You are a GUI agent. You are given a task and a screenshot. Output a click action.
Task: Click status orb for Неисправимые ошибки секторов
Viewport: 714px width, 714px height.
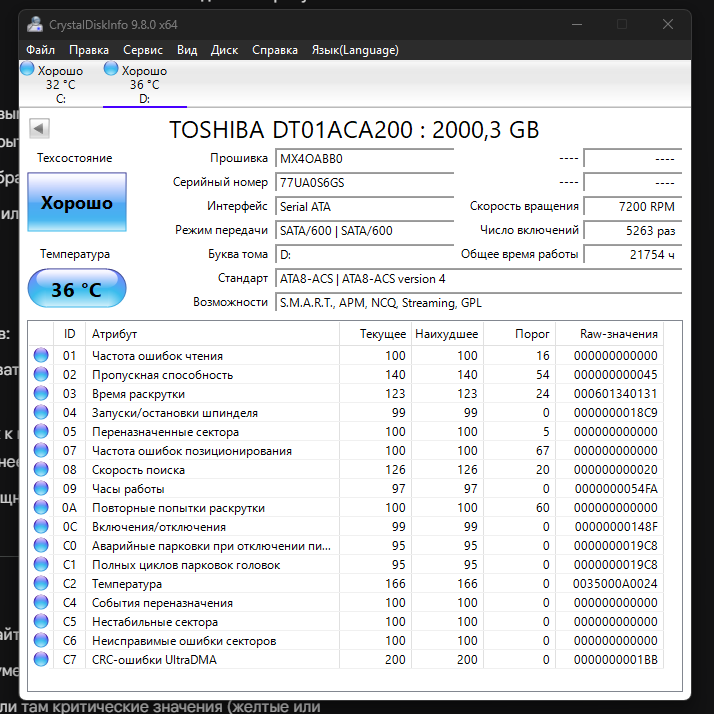pyautogui.click(x=41, y=641)
